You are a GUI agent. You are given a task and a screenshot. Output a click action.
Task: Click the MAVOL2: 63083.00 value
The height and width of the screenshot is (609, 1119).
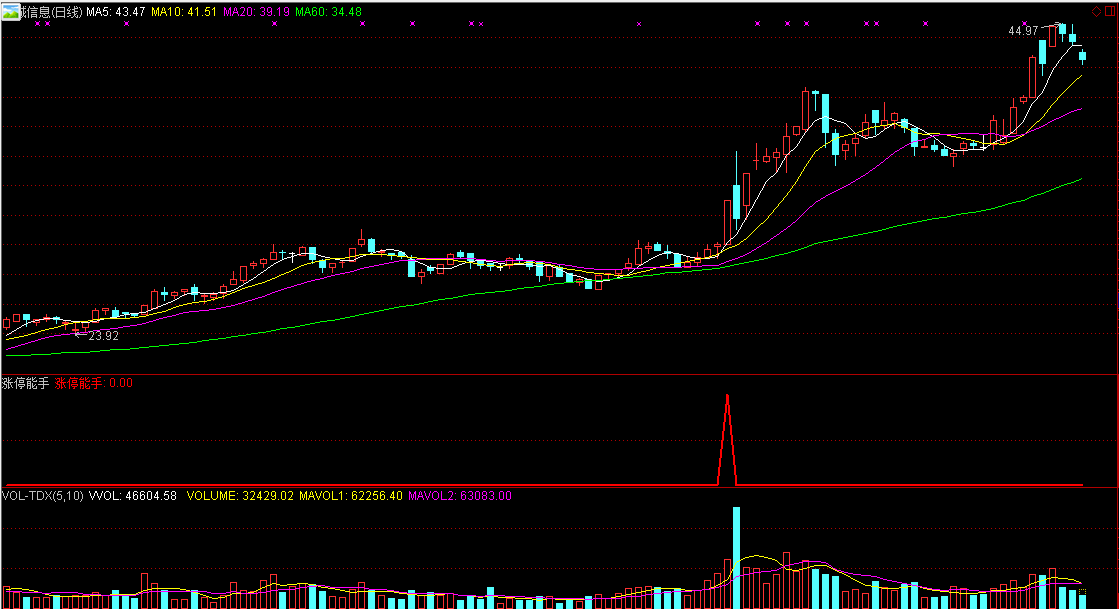(460, 495)
